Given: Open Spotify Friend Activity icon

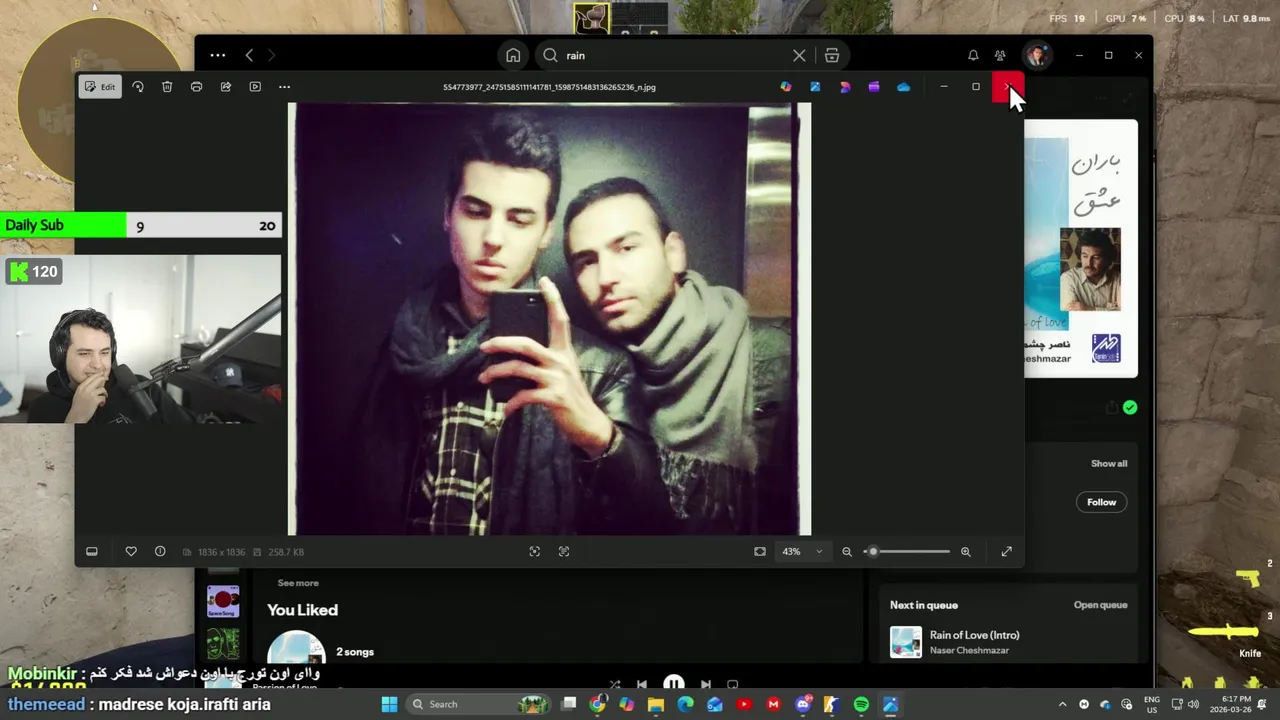Looking at the screenshot, I should coord(1000,55).
